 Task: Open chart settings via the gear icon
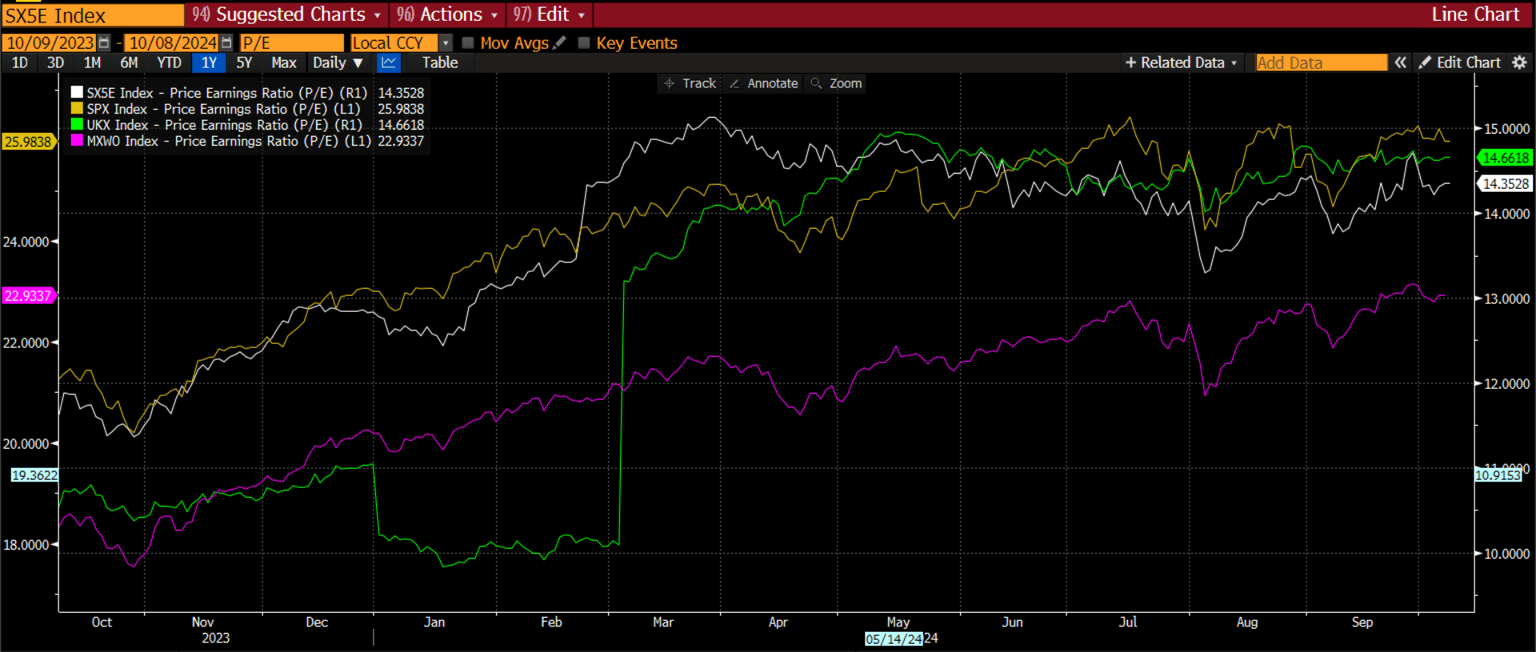click(1520, 62)
